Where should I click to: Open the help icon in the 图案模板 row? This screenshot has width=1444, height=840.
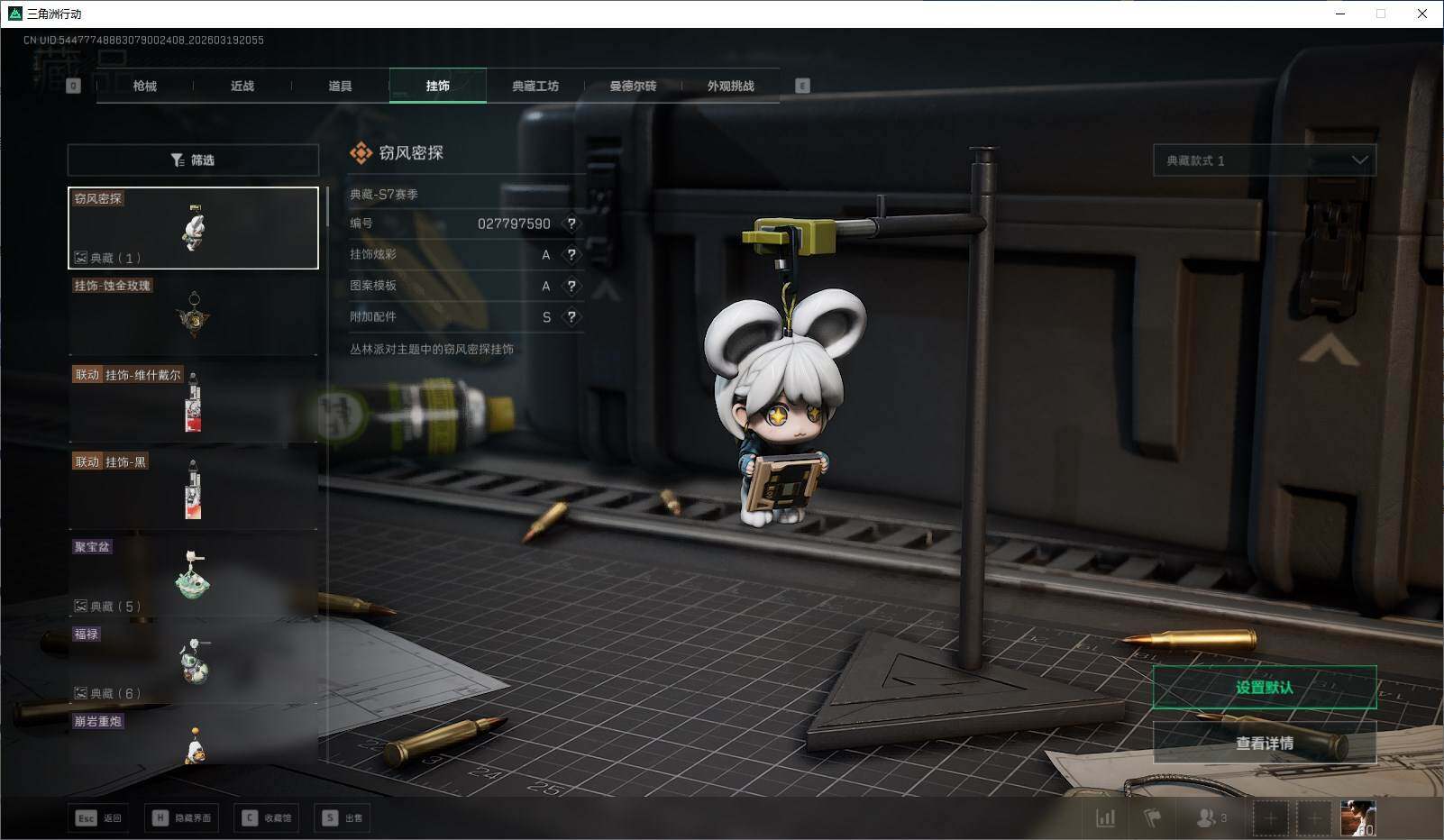(571, 286)
